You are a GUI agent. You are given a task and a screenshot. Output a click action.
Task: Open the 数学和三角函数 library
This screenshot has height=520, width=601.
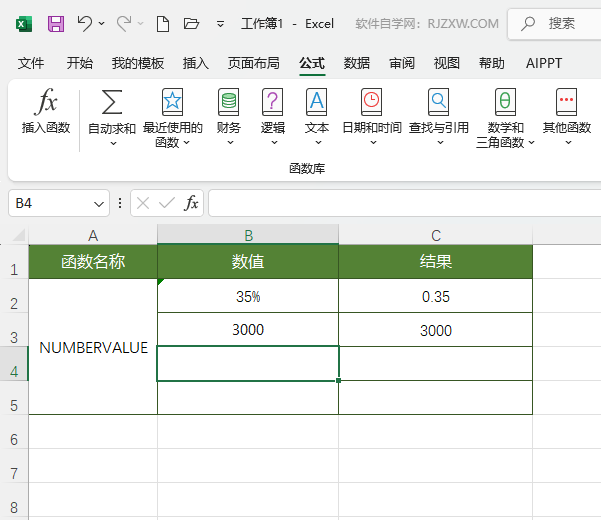505,118
